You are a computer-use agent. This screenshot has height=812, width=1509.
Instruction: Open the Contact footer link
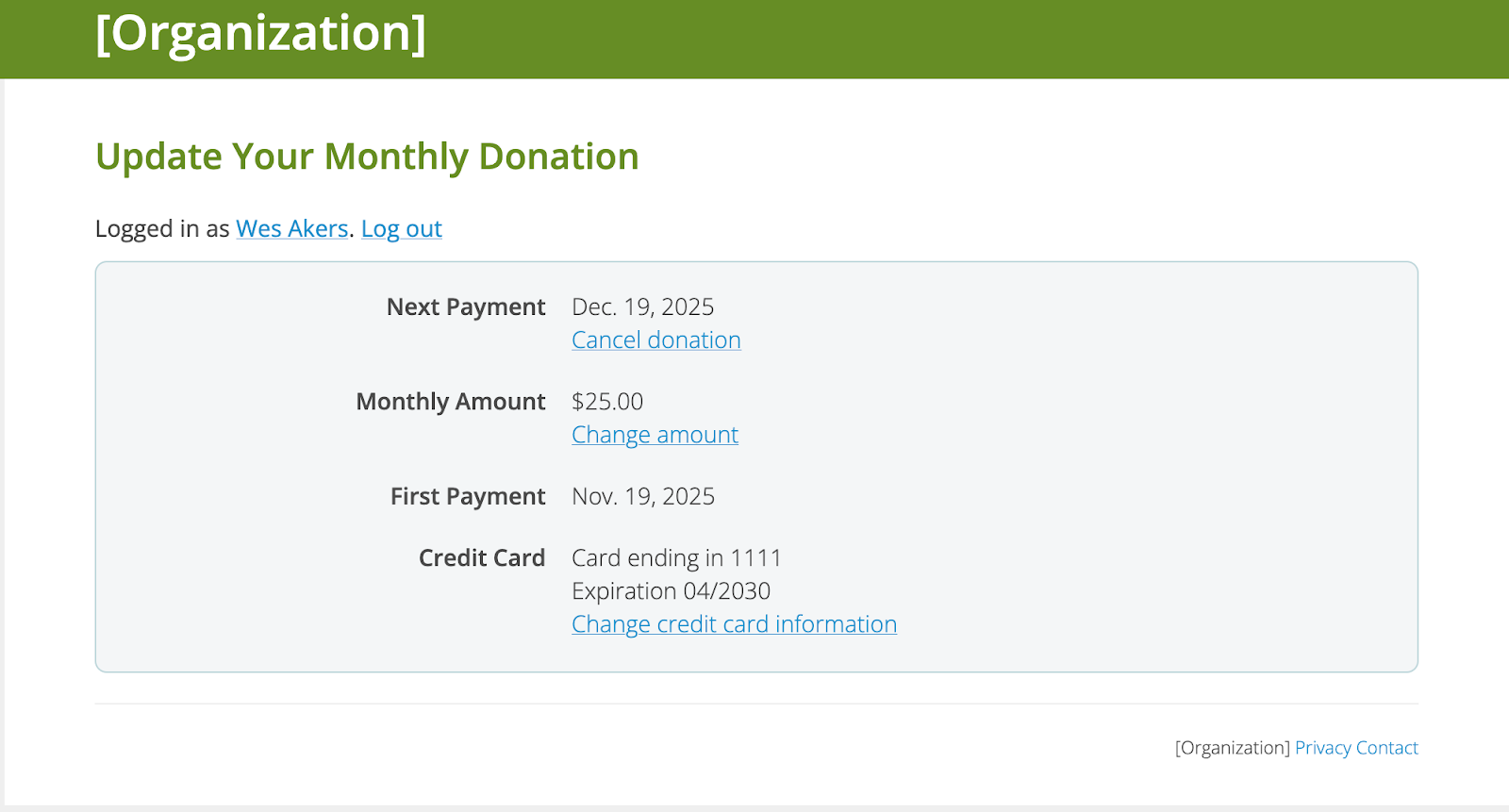click(x=1386, y=748)
